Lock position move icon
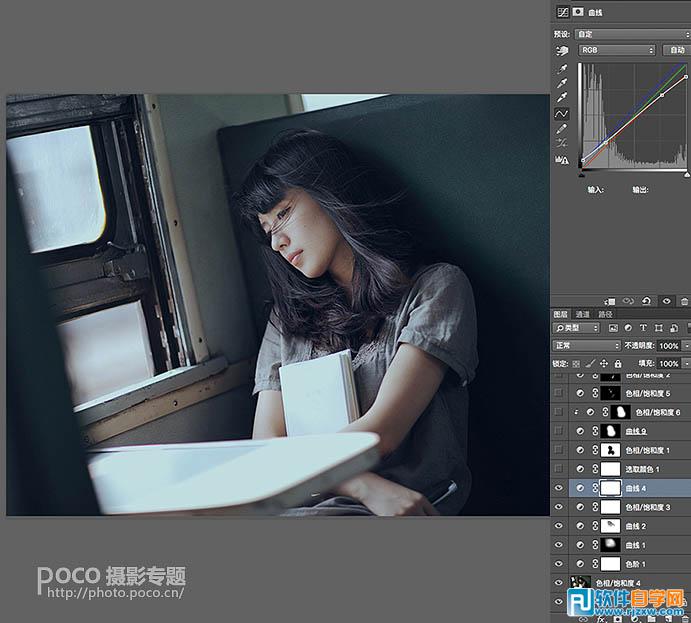This screenshot has width=691, height=623. point(604,363)
